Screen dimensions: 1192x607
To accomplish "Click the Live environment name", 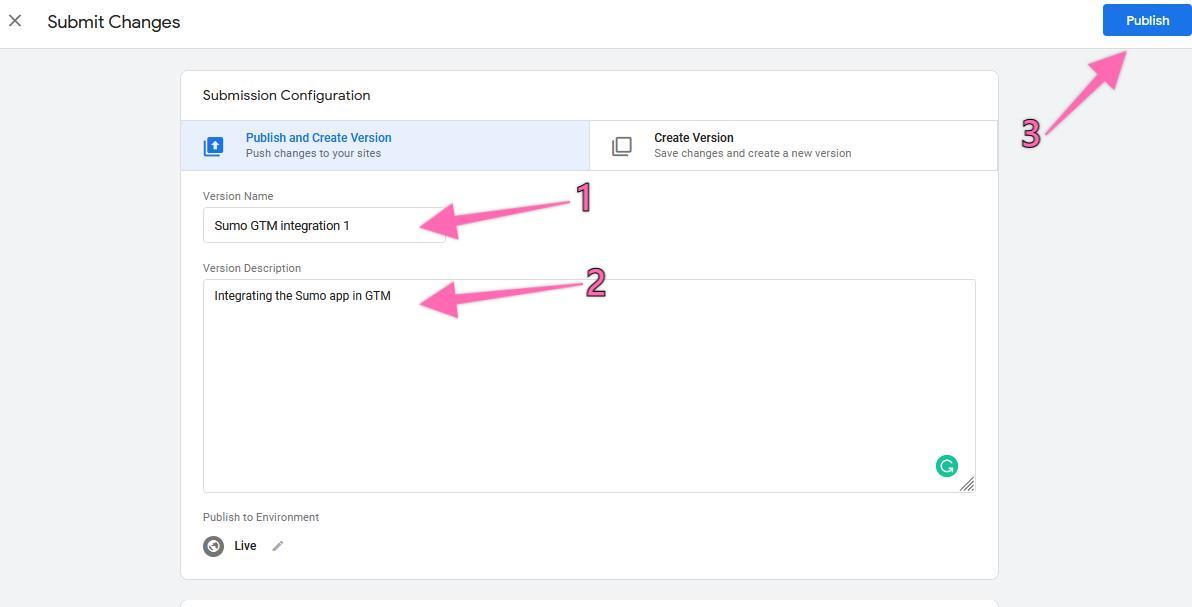I will click(245, 546).
